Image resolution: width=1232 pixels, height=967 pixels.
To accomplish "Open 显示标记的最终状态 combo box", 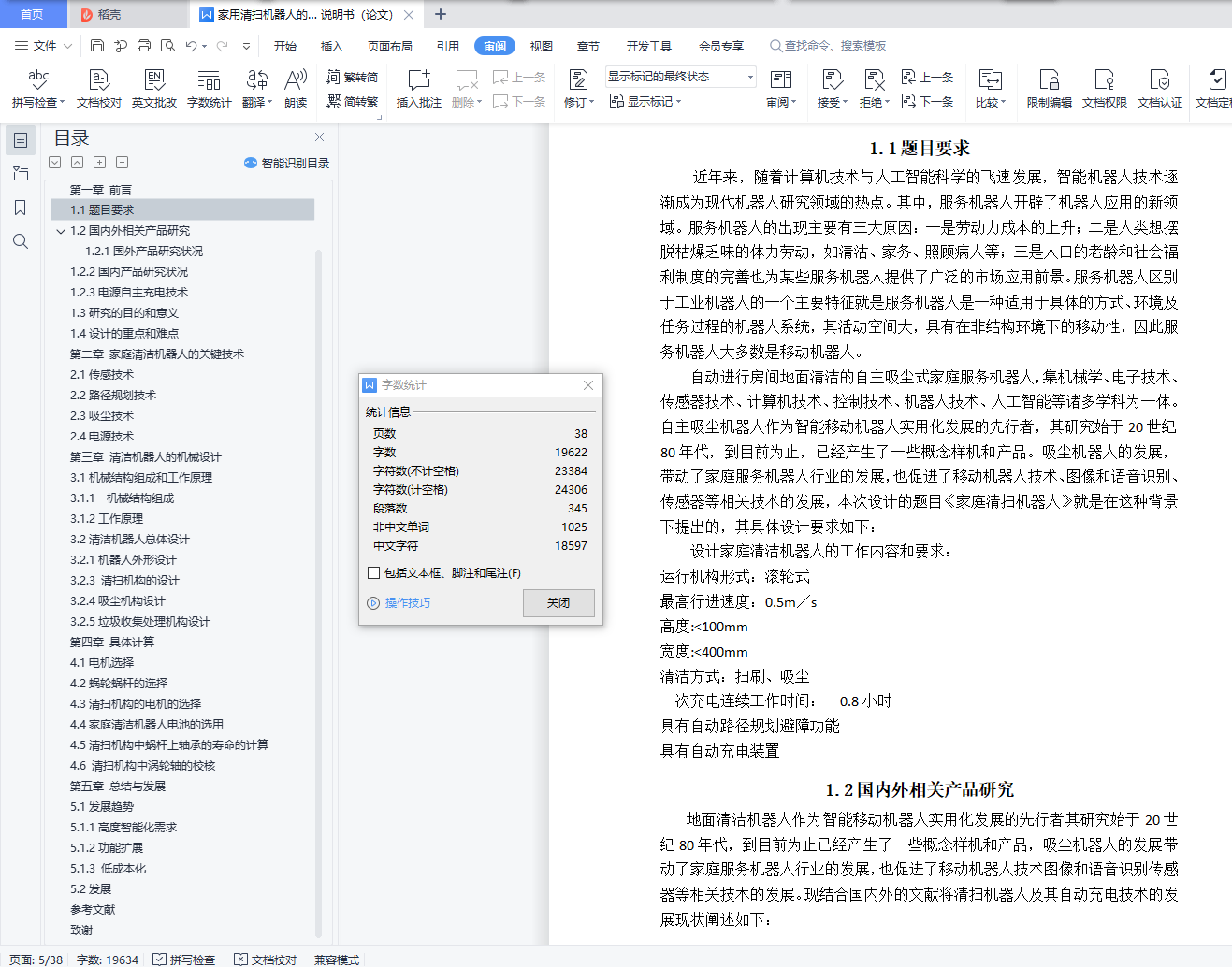I will 680,77.
